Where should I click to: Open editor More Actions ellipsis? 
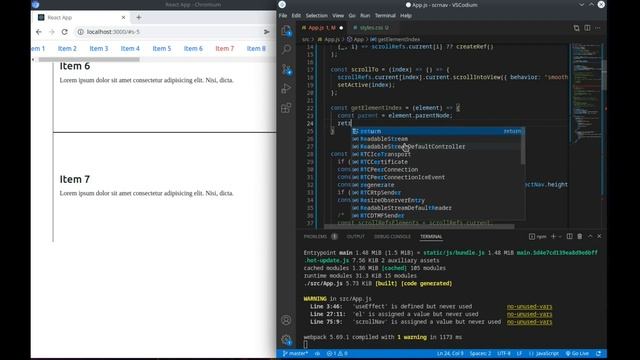598,28
